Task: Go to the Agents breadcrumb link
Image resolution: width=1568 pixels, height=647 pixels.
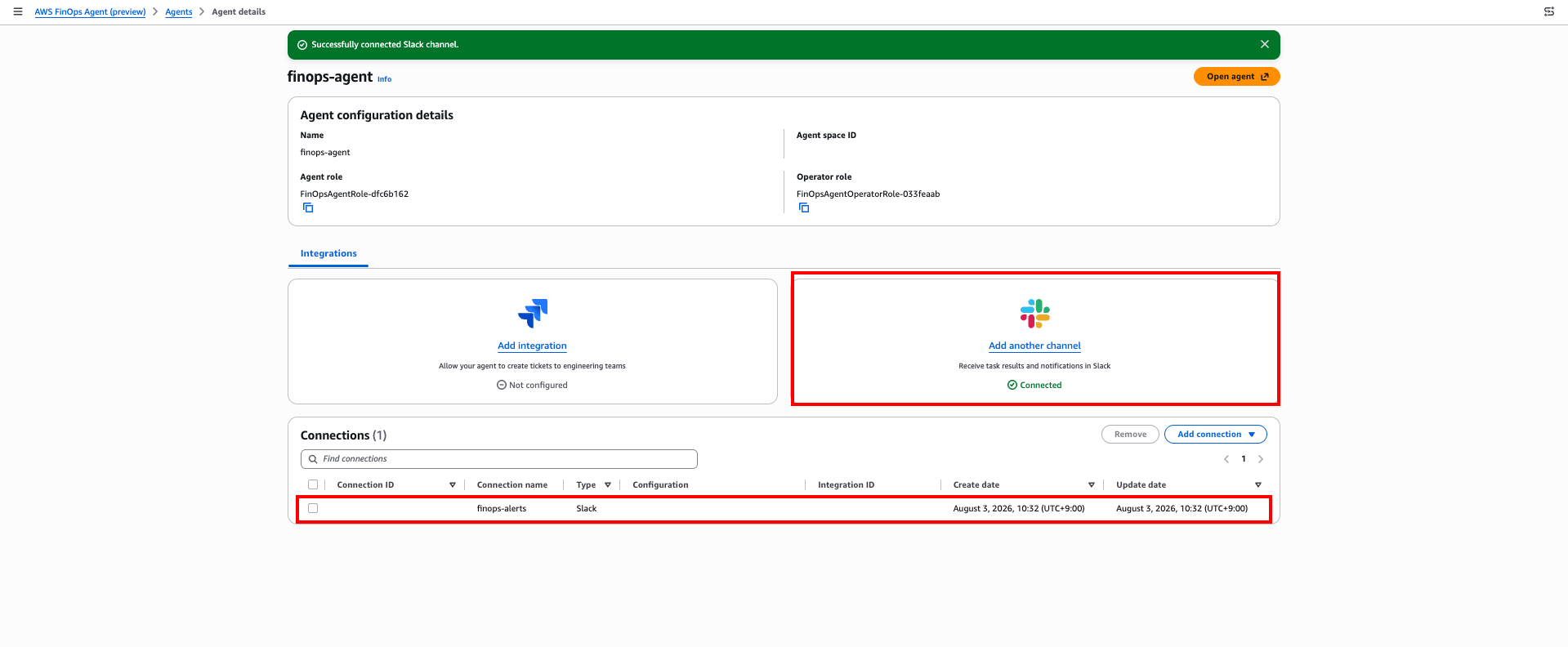Action: tap(179, 12)
